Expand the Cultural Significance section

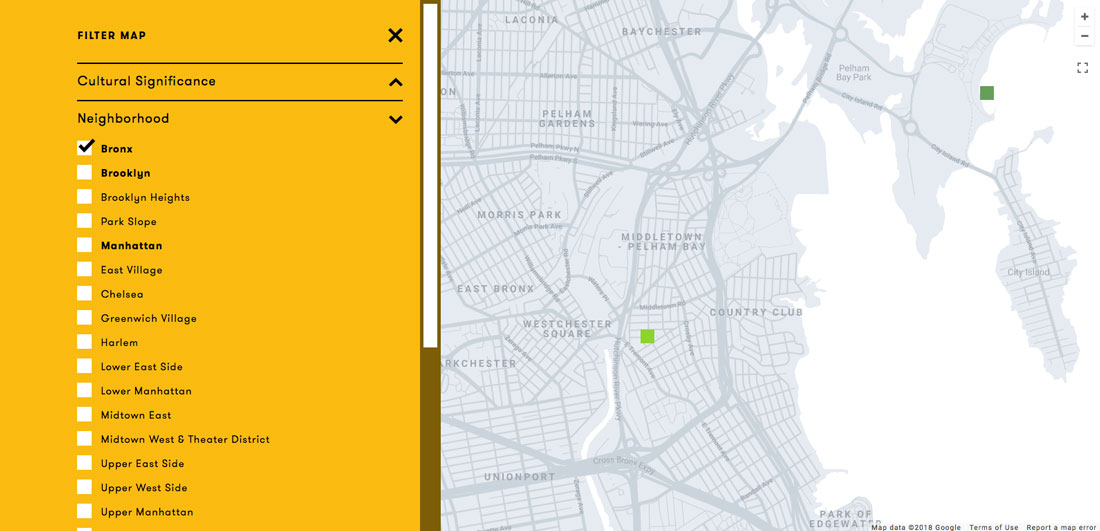coord(395,82)
